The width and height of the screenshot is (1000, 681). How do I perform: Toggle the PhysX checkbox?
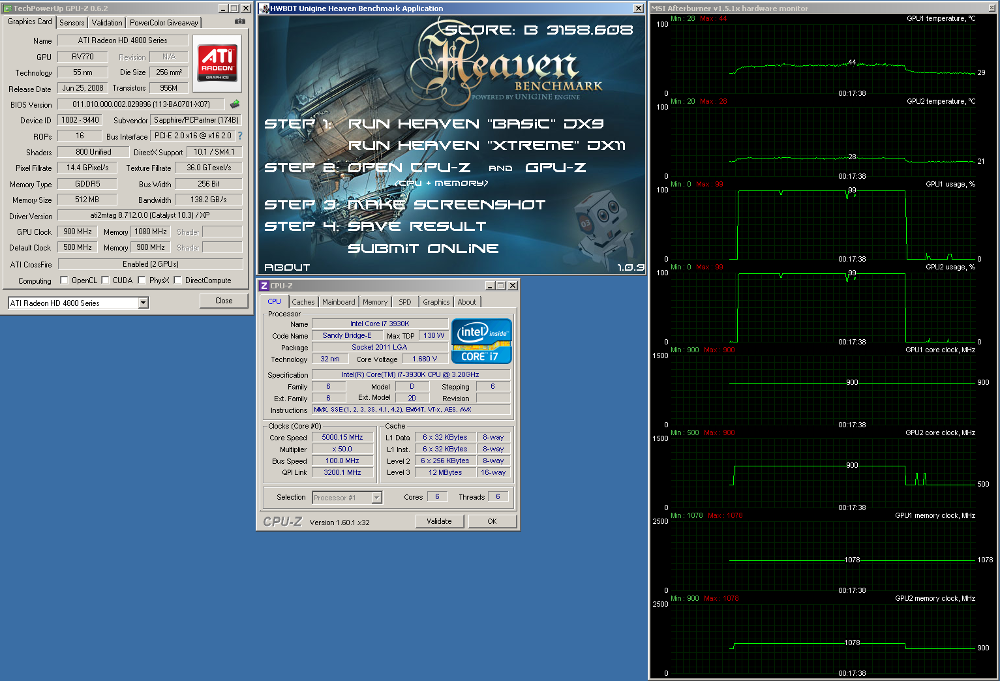pos(142,280)
